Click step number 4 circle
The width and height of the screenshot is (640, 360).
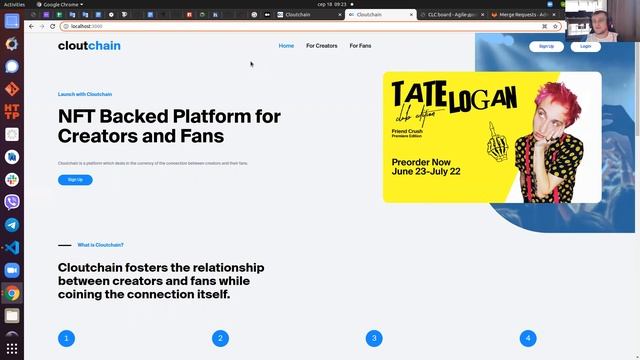click(x=528, y=338)
